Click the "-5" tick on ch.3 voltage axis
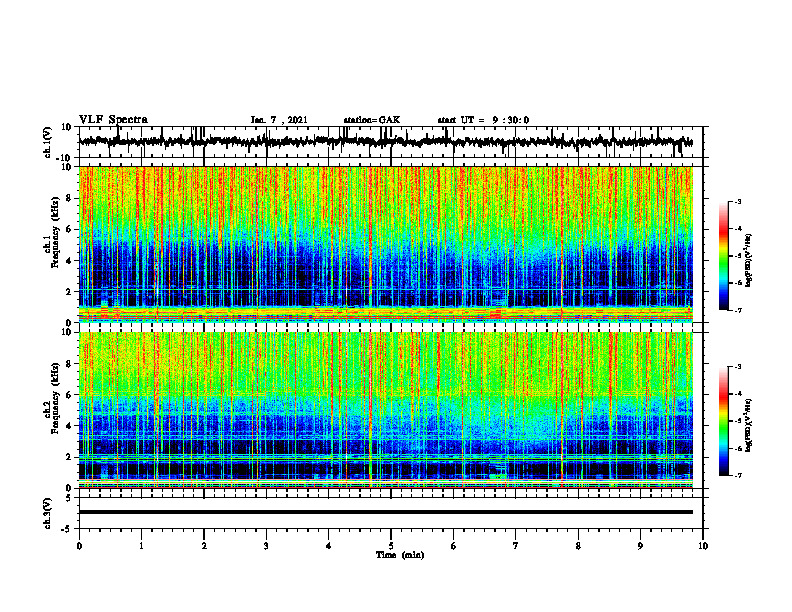 (68, 529)
